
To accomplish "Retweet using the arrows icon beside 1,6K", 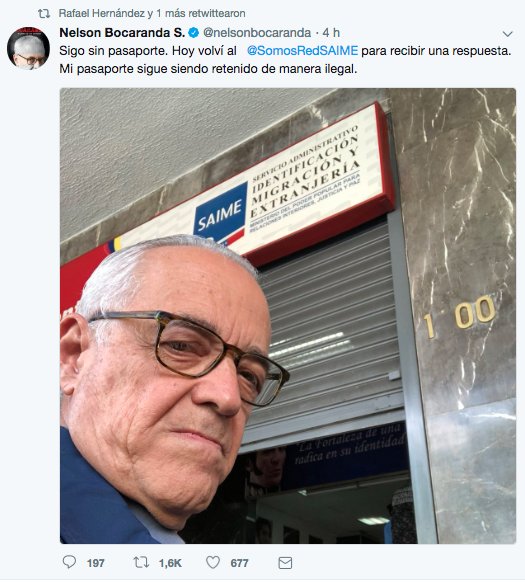I will pyautogui.click(x=141, y=562).
